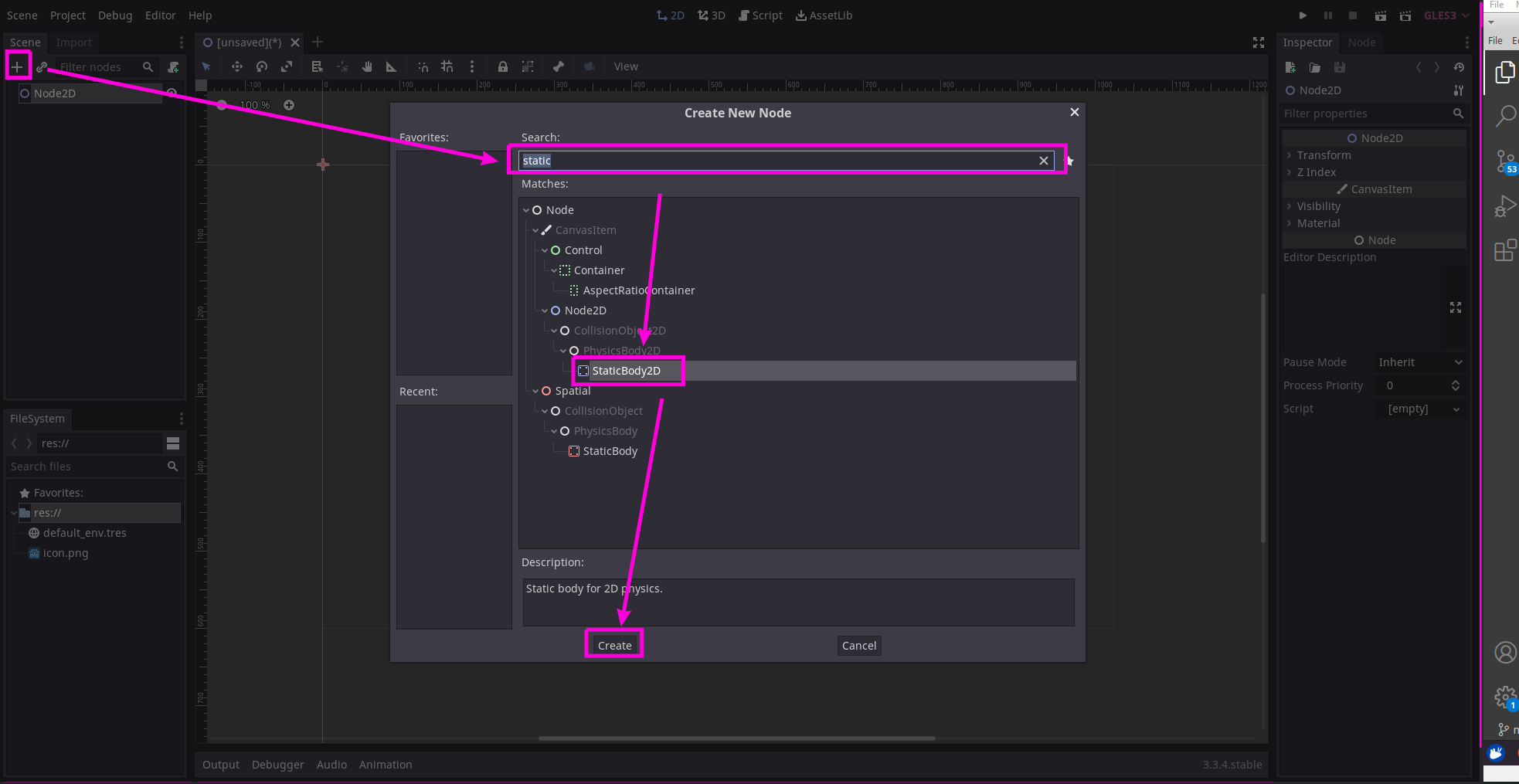Select the Pan Mode hand tool
This screenshot has width=1519, height=784.
click(x=367, y=66)
